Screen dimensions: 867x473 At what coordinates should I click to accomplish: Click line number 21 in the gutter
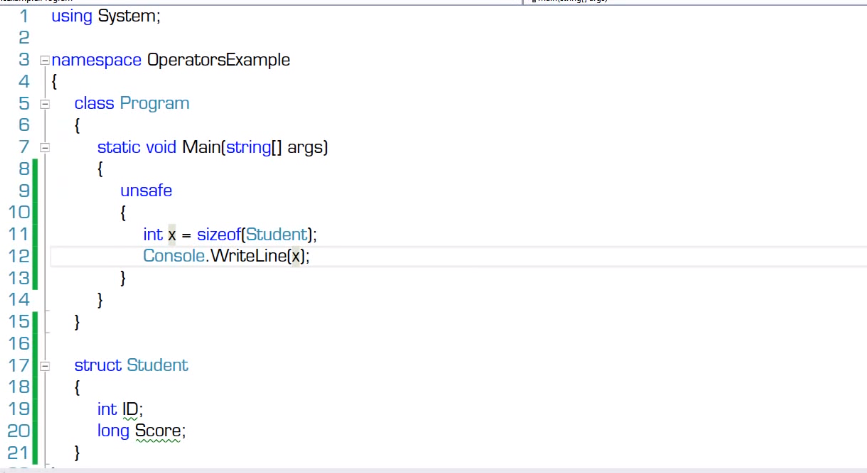[18, 453]
